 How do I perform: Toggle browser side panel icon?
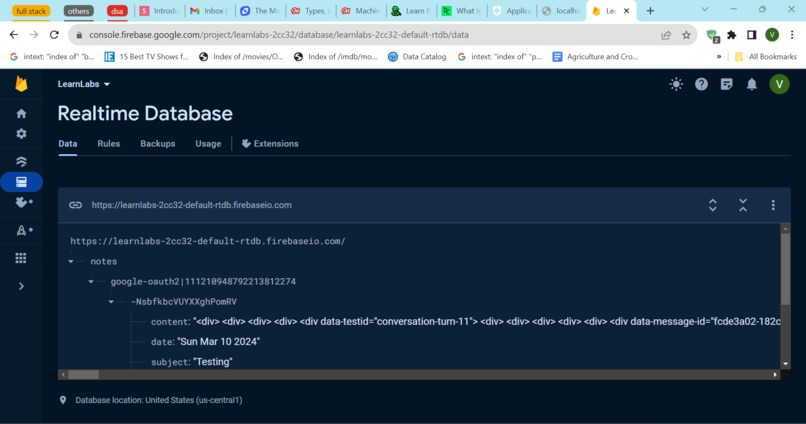pyautogui.click(x=752, y=35)
